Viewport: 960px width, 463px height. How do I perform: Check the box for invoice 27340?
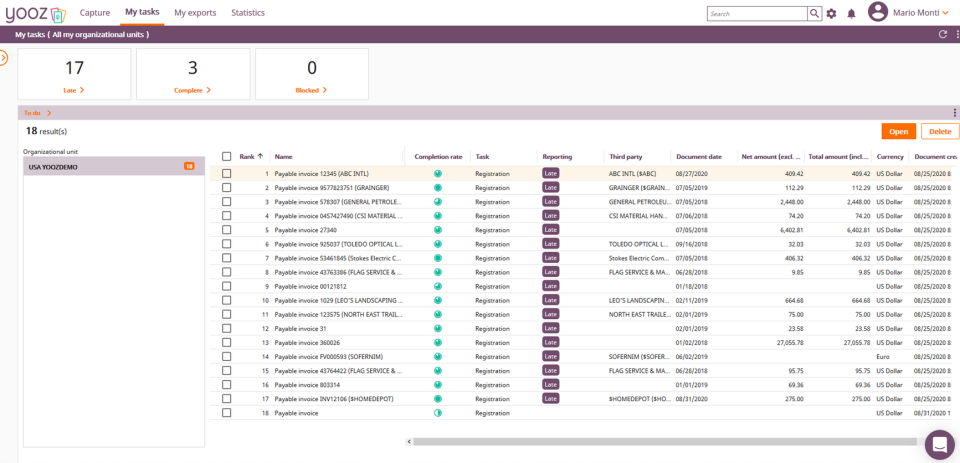pyautogui.click(x=227, y=230)
